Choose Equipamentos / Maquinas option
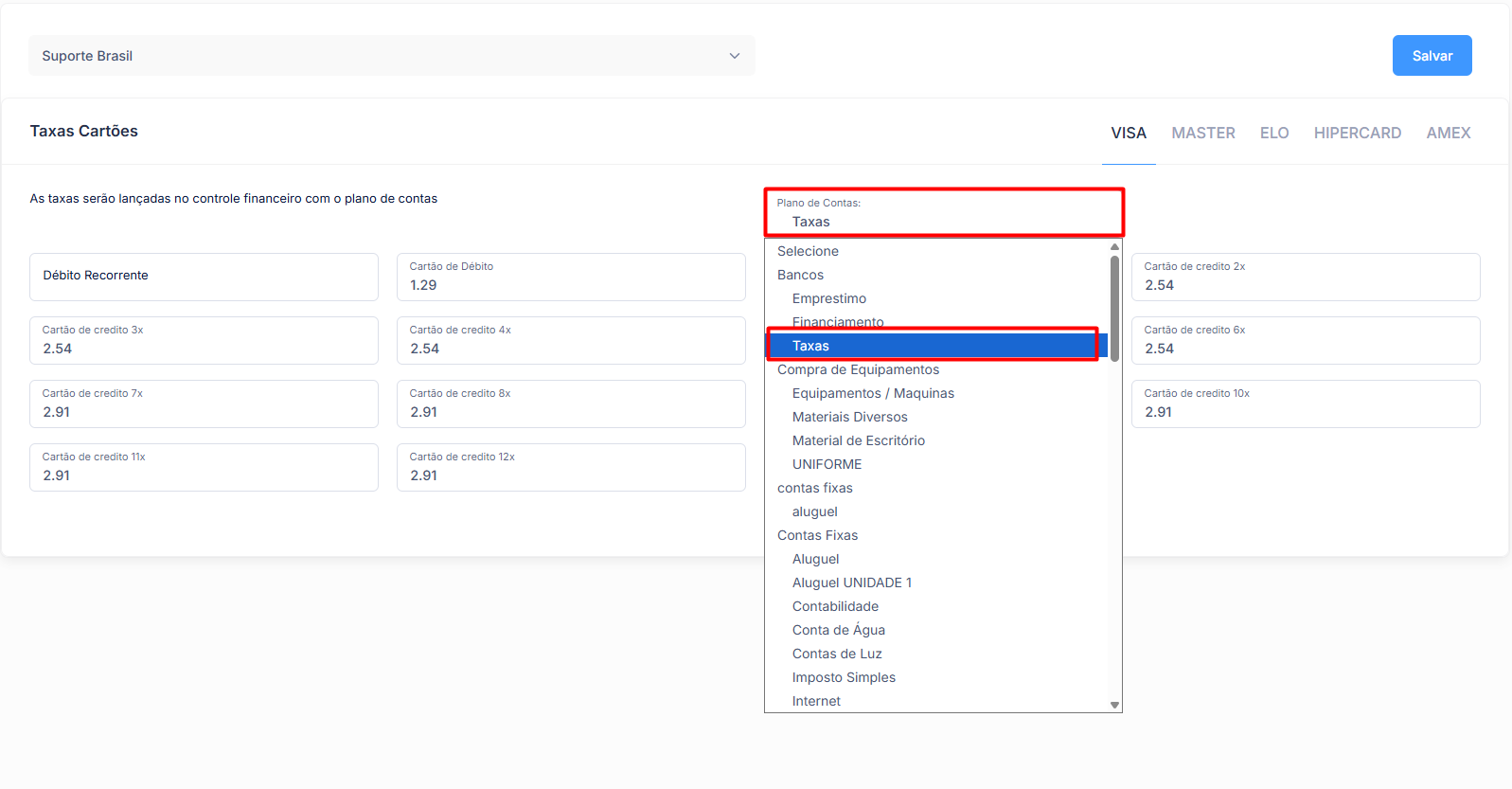This screenshot has width=1512, height=789. click(936, 393)
